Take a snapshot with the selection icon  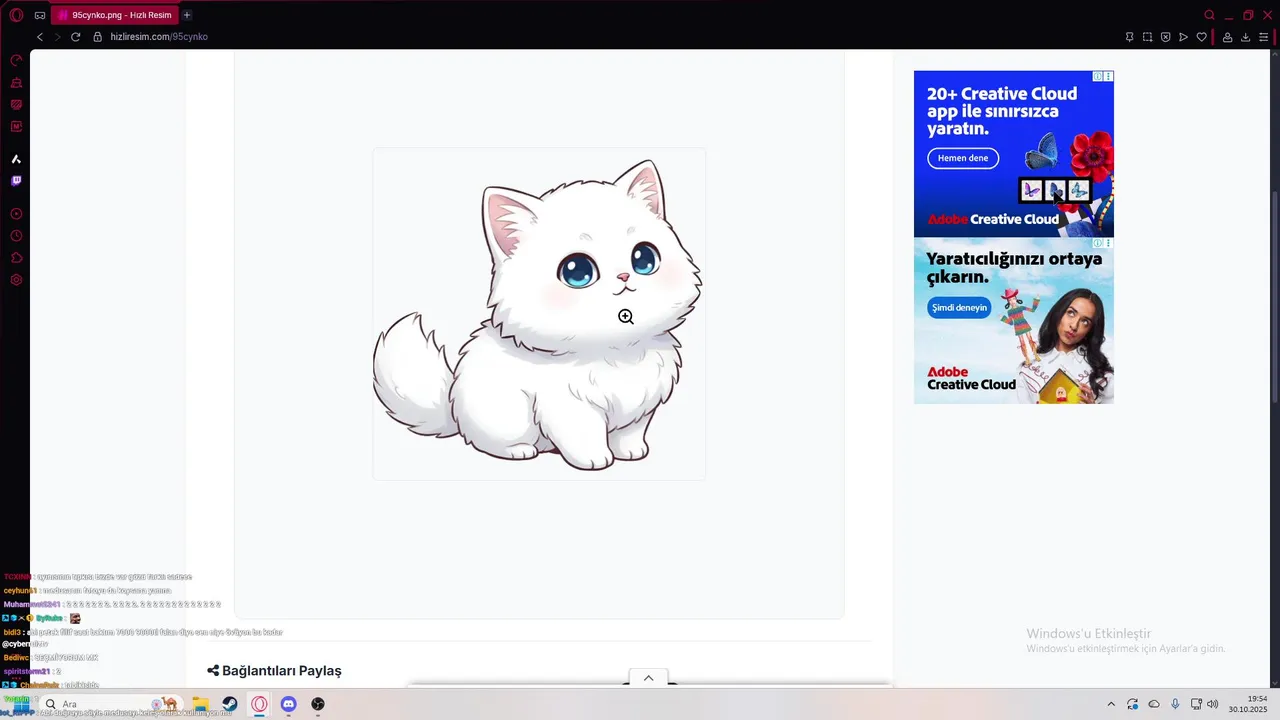coord(1147,37)
